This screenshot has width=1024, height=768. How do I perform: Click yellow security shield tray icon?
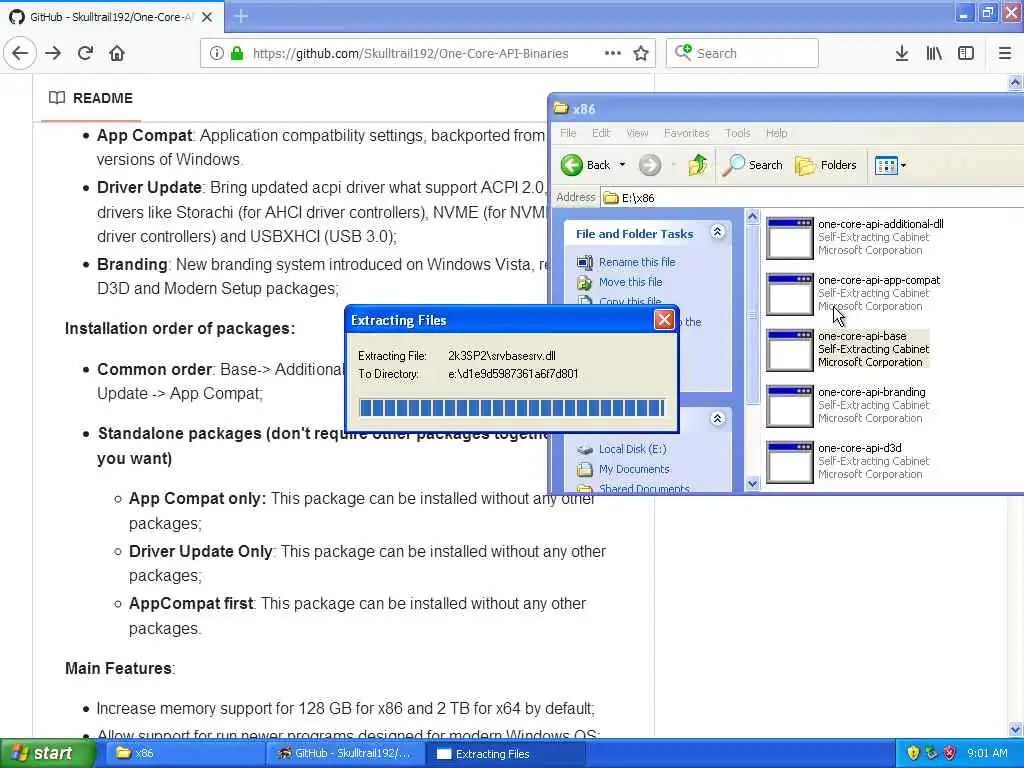[x=913, y=754]
